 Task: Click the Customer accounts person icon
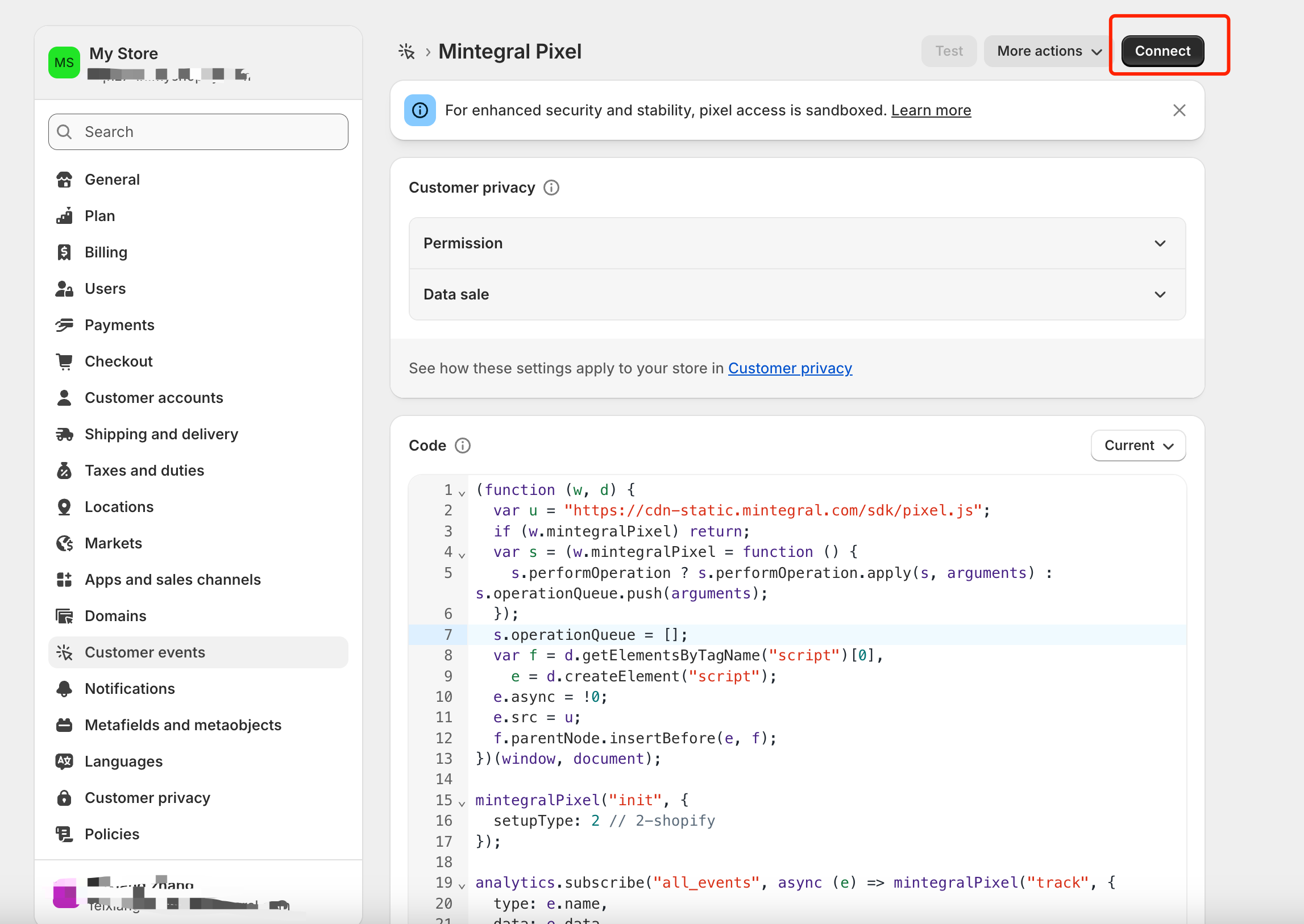click(x=64, y=398)
